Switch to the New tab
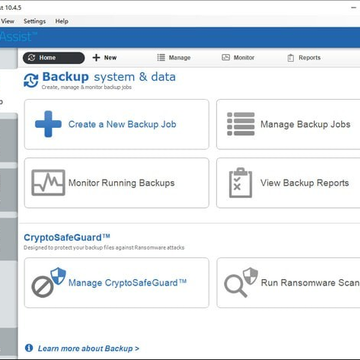360x360 pixels. (x=104, y=58)
